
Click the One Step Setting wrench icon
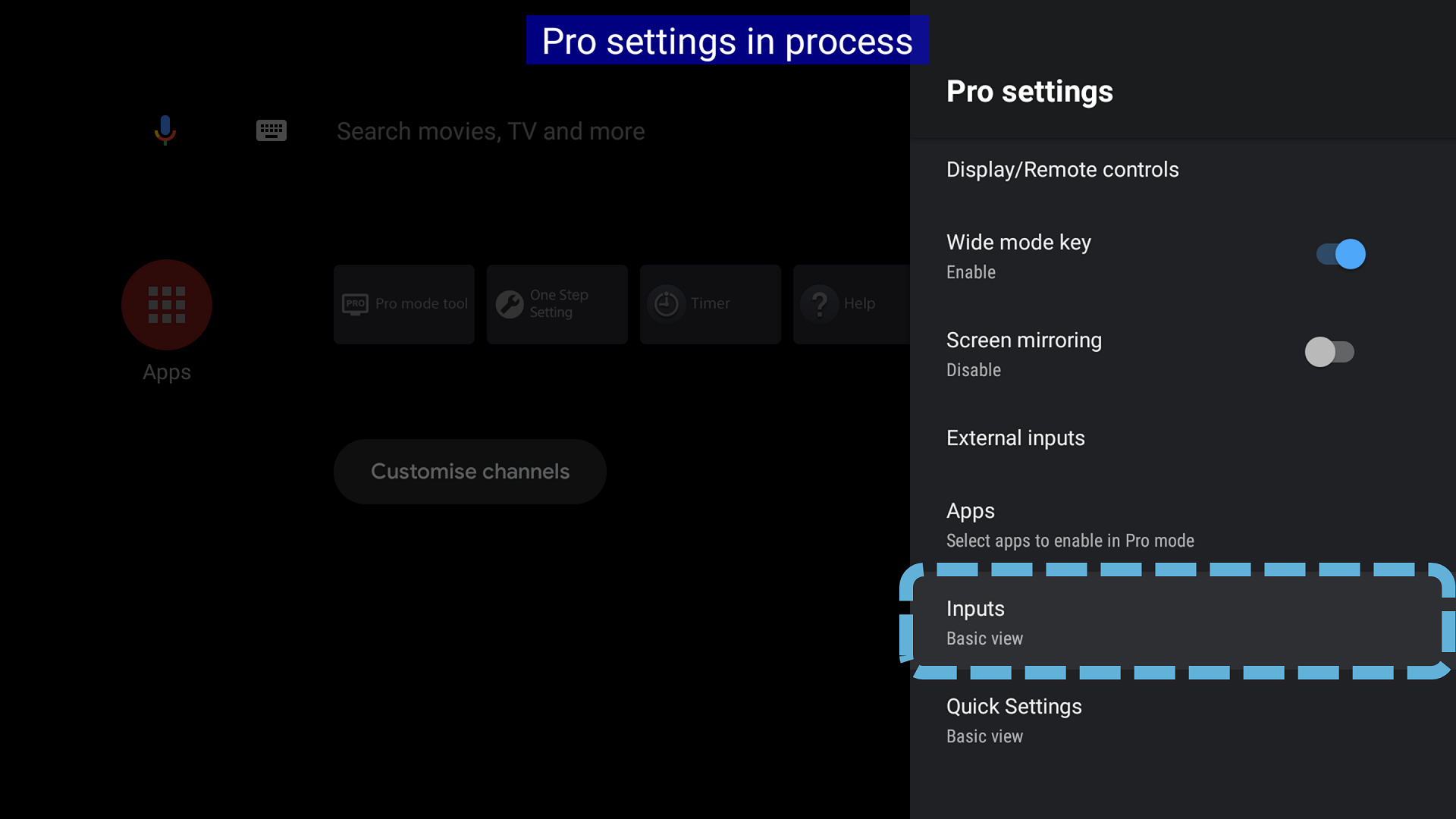click(x=510, y=304)
